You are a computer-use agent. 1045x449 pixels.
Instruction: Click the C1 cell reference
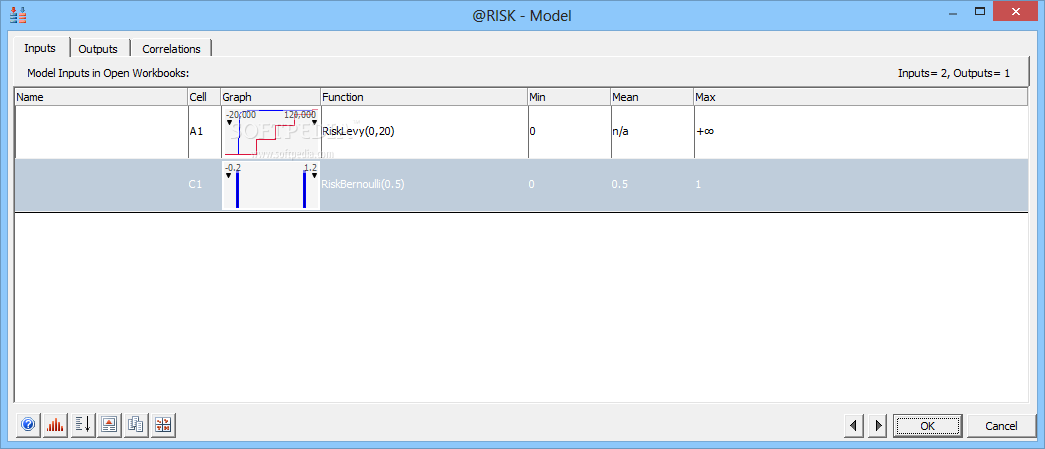[x=195, y=185]
